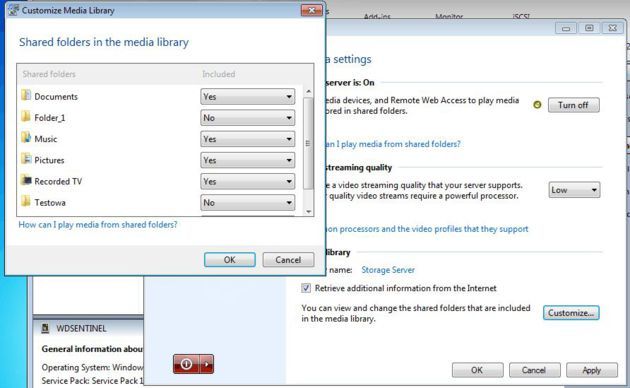
Task: Close the Customize Media Library dialog
Action: point(311,10)
